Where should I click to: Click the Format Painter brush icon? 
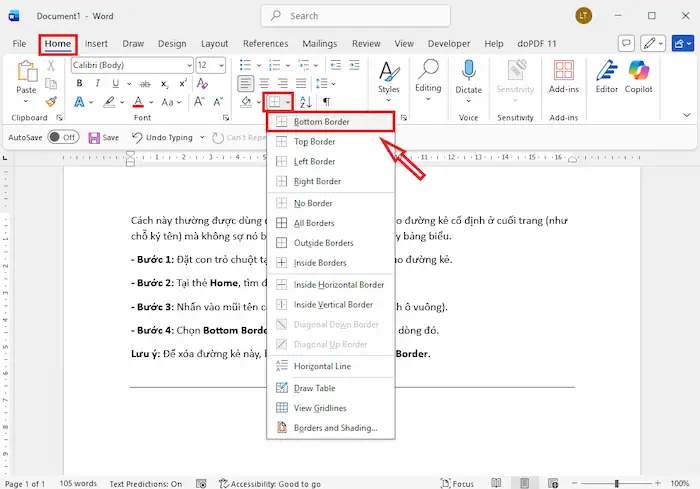pyautogui.click(x=50, y=102)
